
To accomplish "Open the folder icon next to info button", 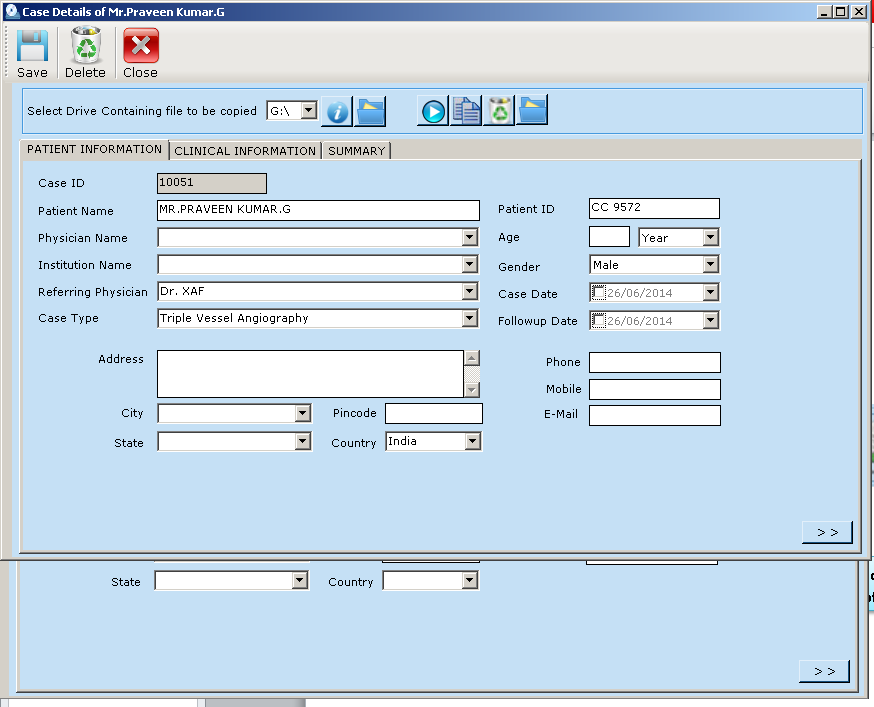I will click(x=370, y=111).
